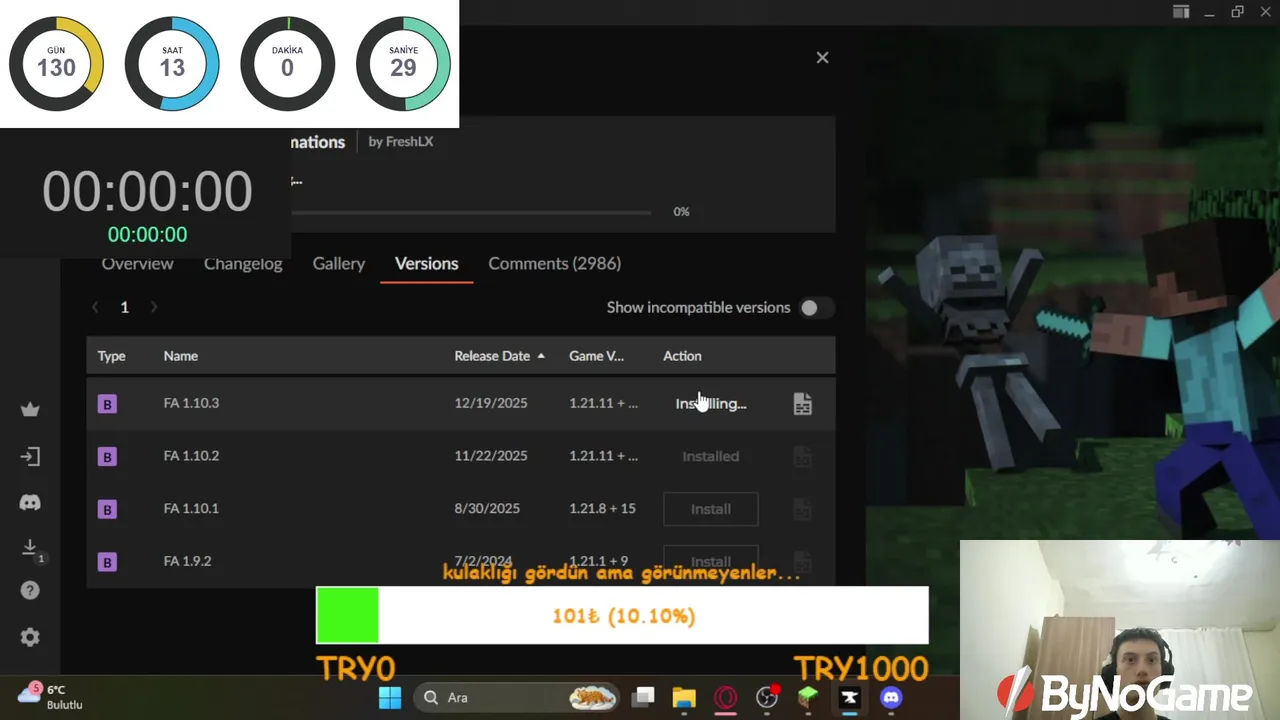Sort by the Game Version column header
Viewport: 1280px width, 720px height.
pyautogui.click(x=596, y=356)
